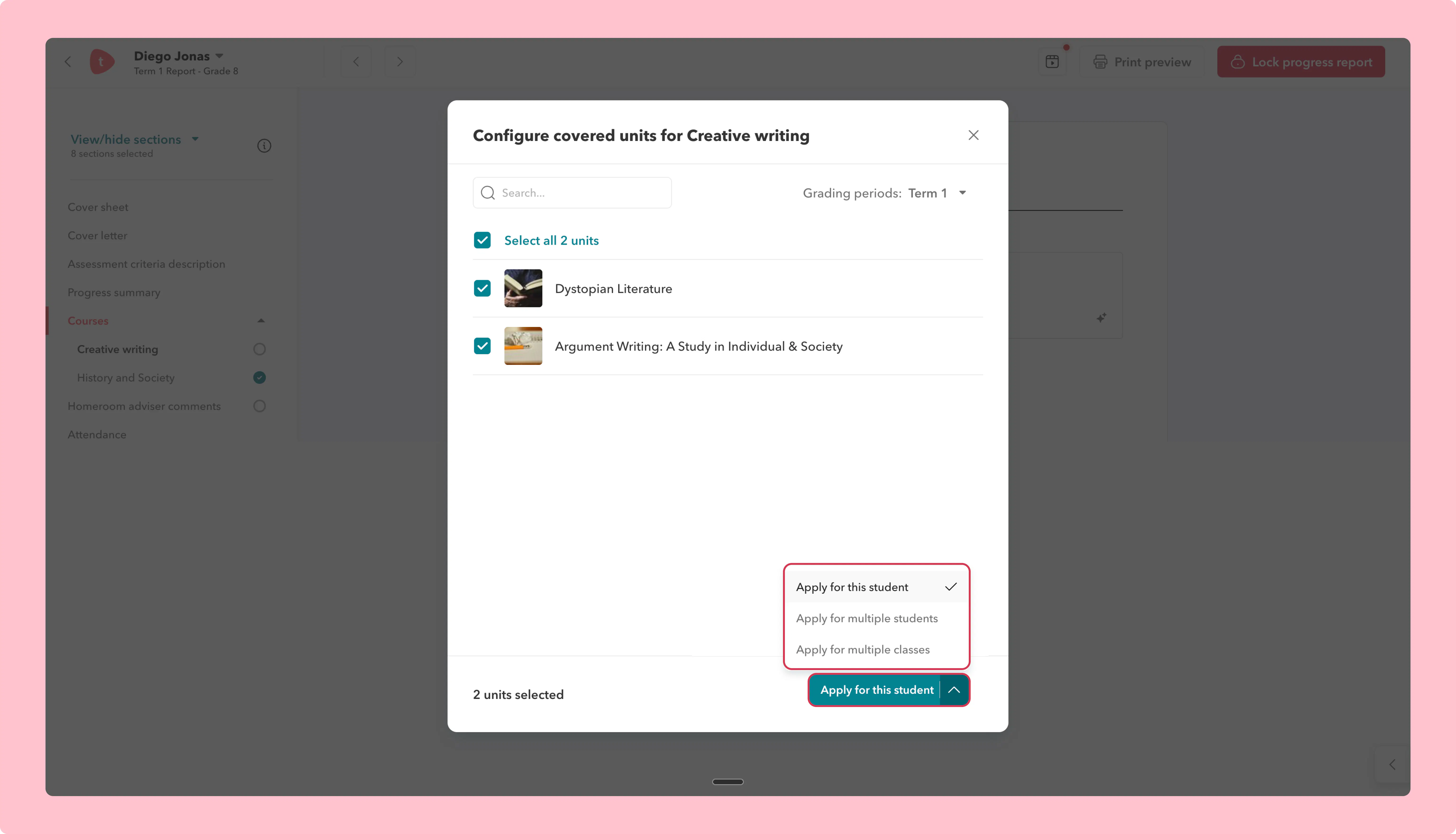Image resolution: width=1456 pixels, height=834 pixels.
Task: Open the Cover sheet section
Action: point(98,207)
